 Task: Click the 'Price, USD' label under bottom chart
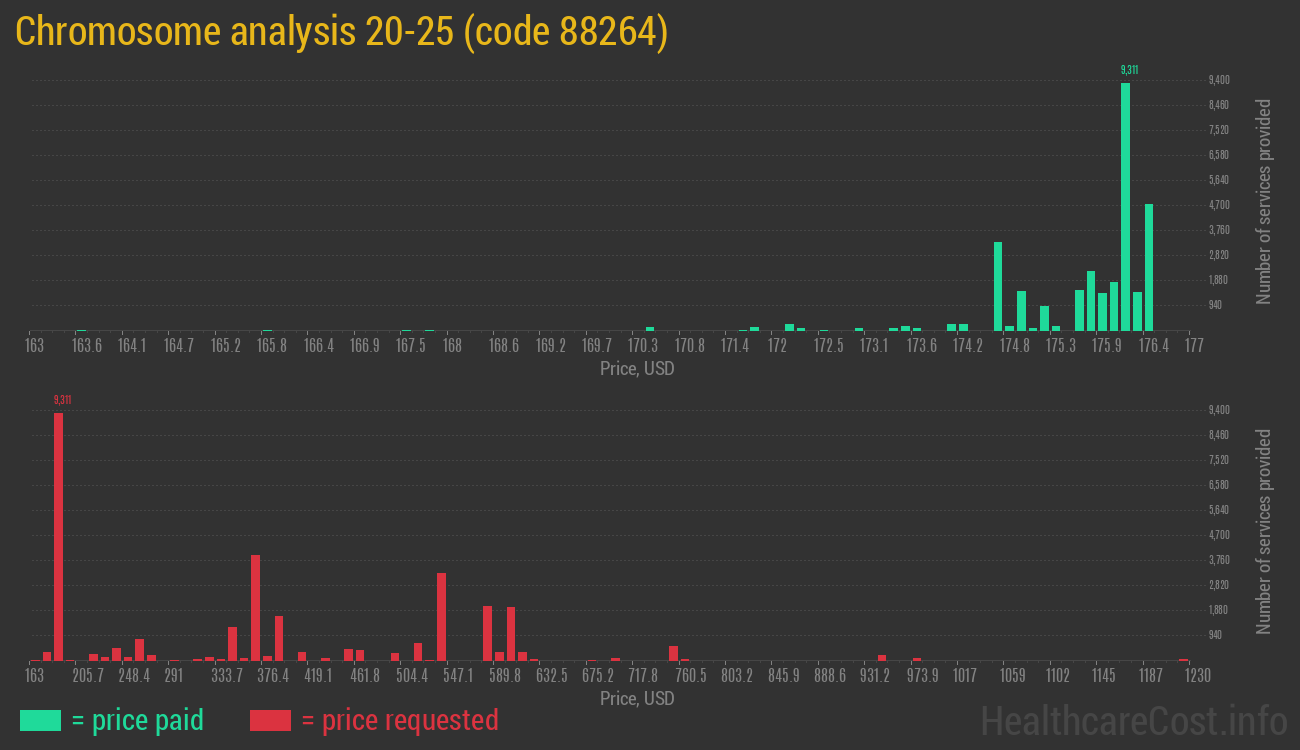(637, 698)
